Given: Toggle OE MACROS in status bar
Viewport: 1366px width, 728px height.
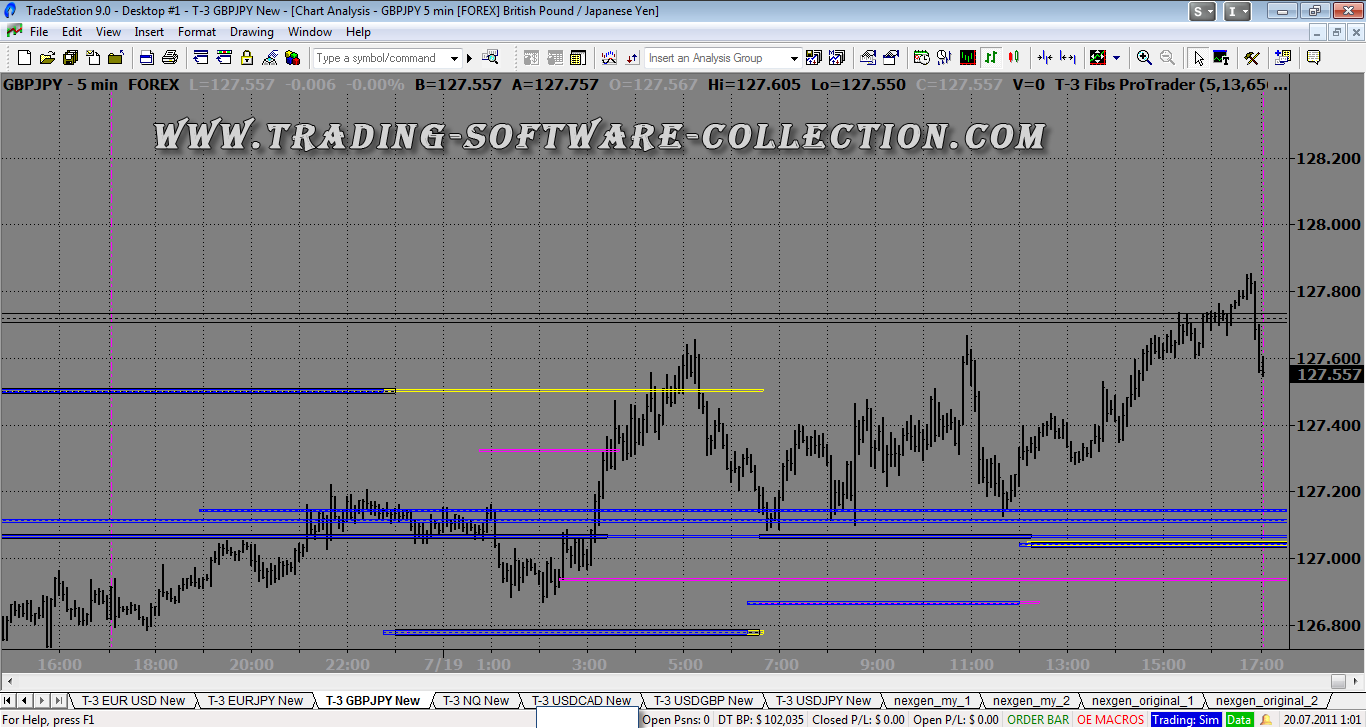Looking at the screenshot, I should coord(1110,719).
